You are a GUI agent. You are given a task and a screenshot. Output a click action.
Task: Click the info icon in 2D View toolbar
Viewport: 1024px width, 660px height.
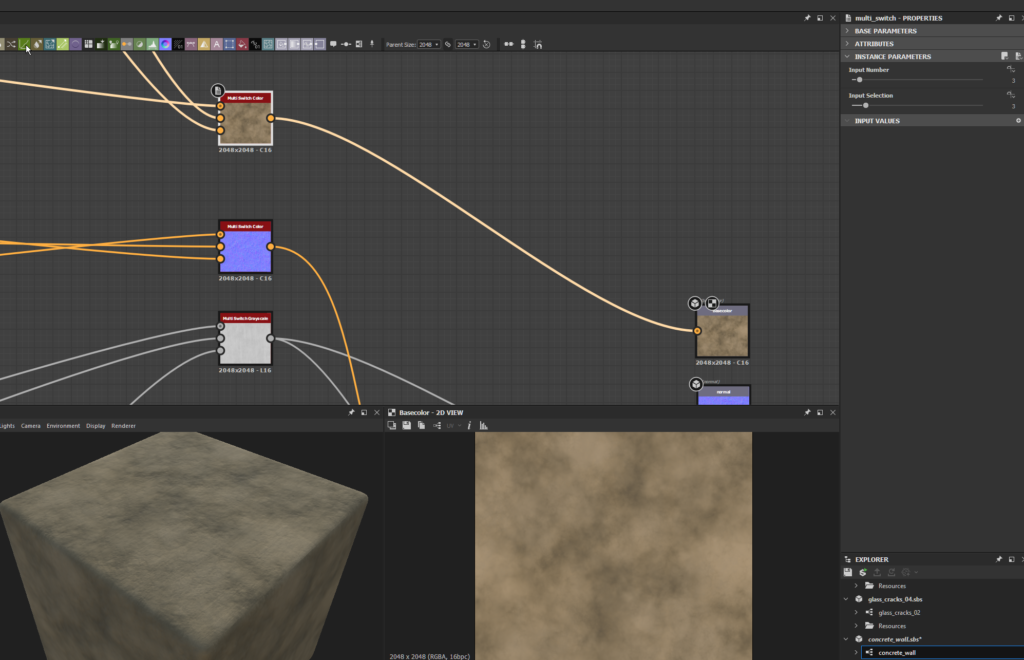pos(469,425)
